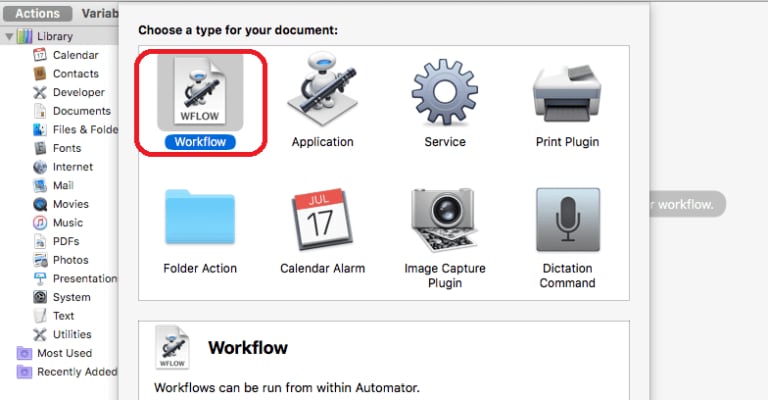The height and width of the screenshot is (400, 768).
Task: Open the Developer category in sidebar
Action: coord(78,92)
